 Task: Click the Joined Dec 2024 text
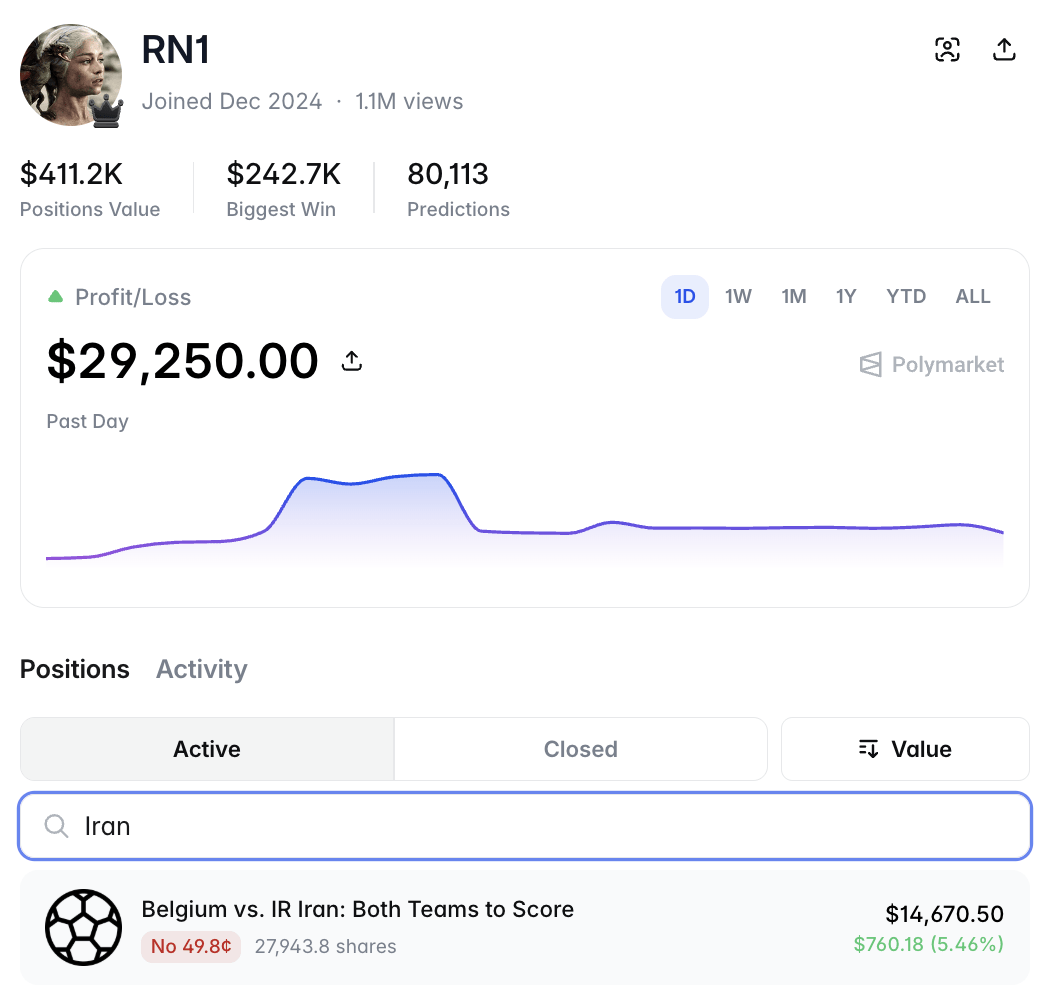[x=232, y=102]
